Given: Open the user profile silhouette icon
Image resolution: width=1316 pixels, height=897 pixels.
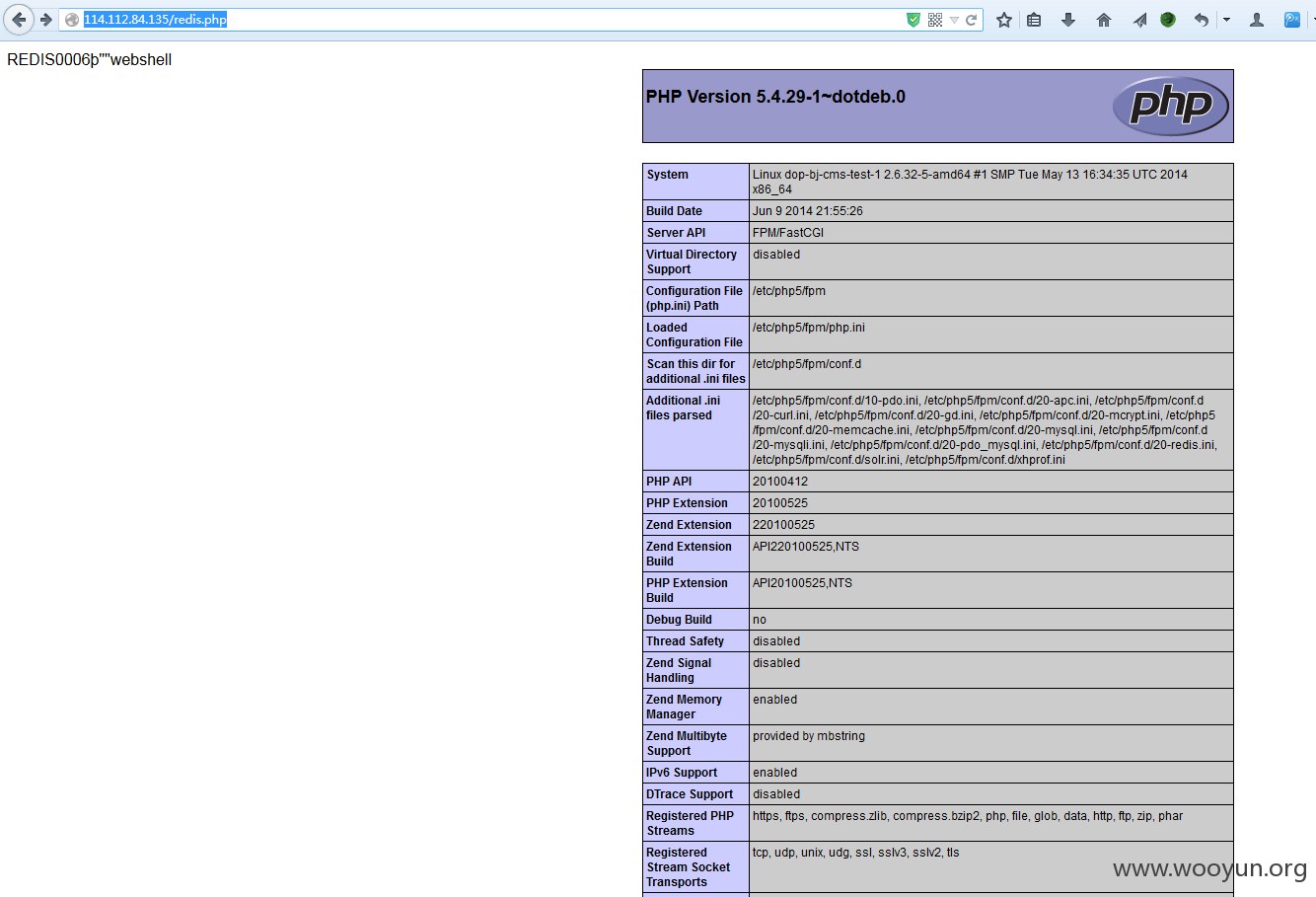Looking at the screenshot, I should [1257, 20].
